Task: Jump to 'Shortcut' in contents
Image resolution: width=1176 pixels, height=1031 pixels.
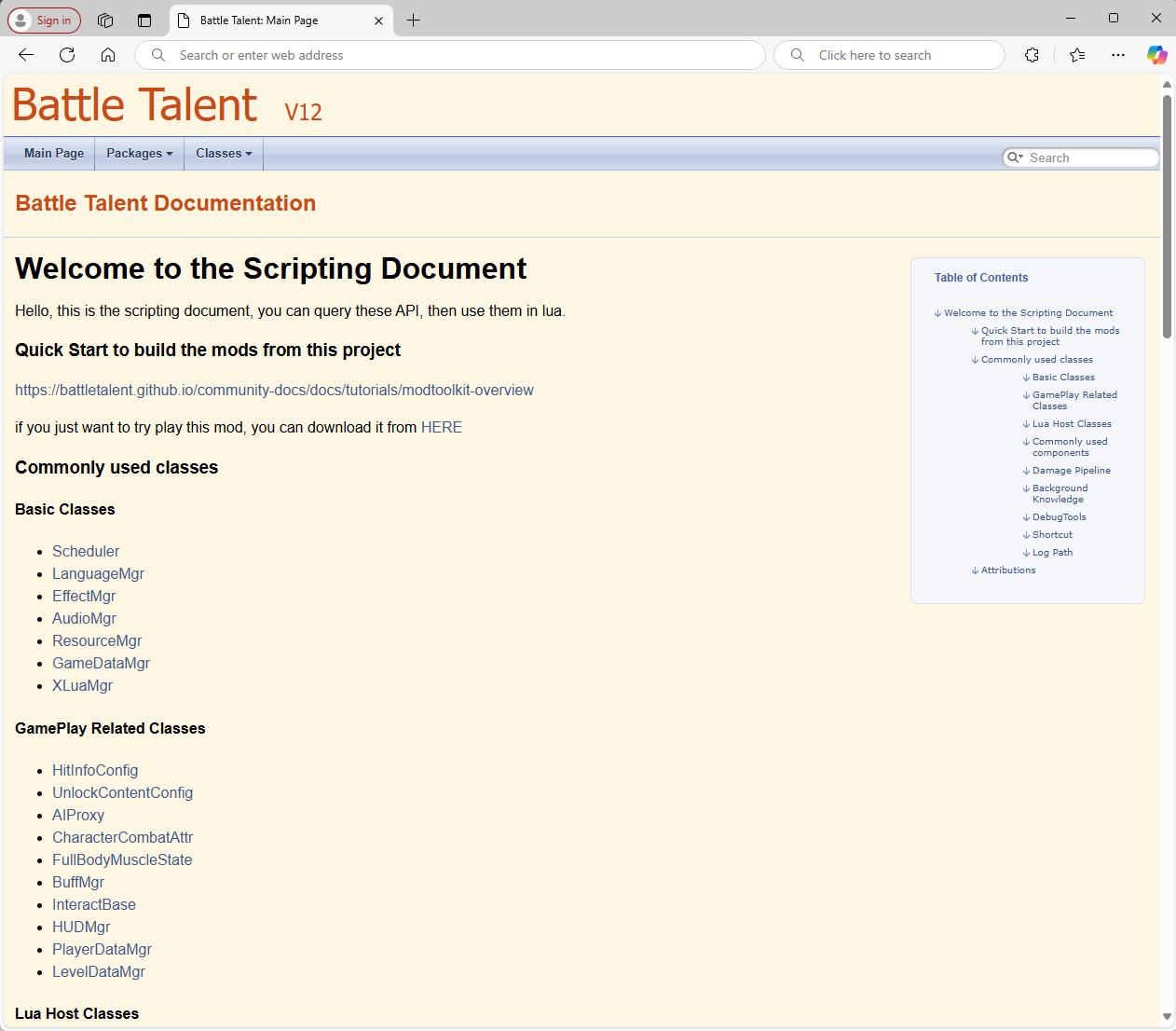Action: 1052,535
